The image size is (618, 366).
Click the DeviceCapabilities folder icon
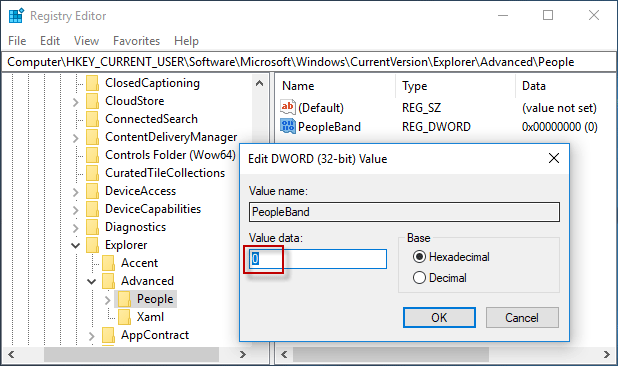93,209
